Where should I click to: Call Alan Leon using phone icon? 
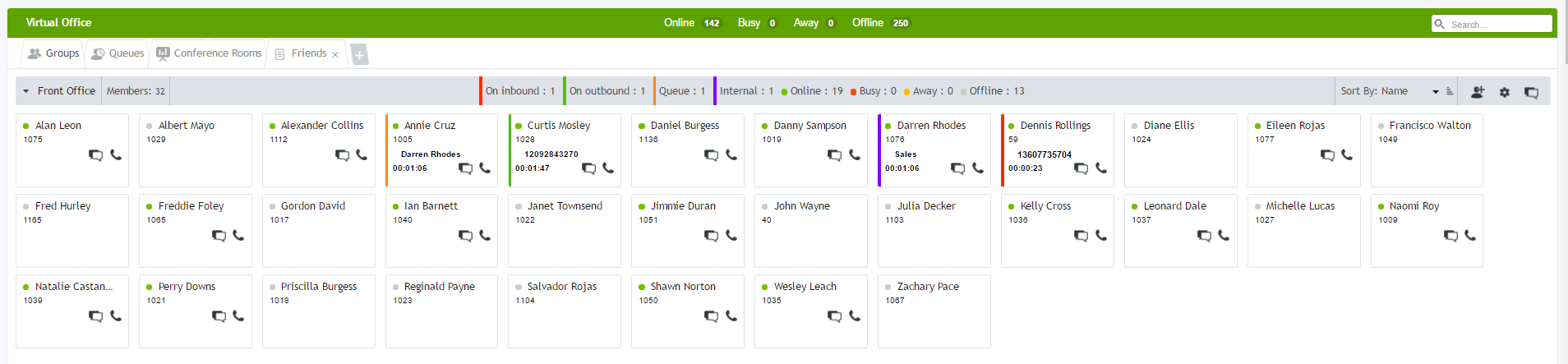pyautogui.click(x=116, y=154)
